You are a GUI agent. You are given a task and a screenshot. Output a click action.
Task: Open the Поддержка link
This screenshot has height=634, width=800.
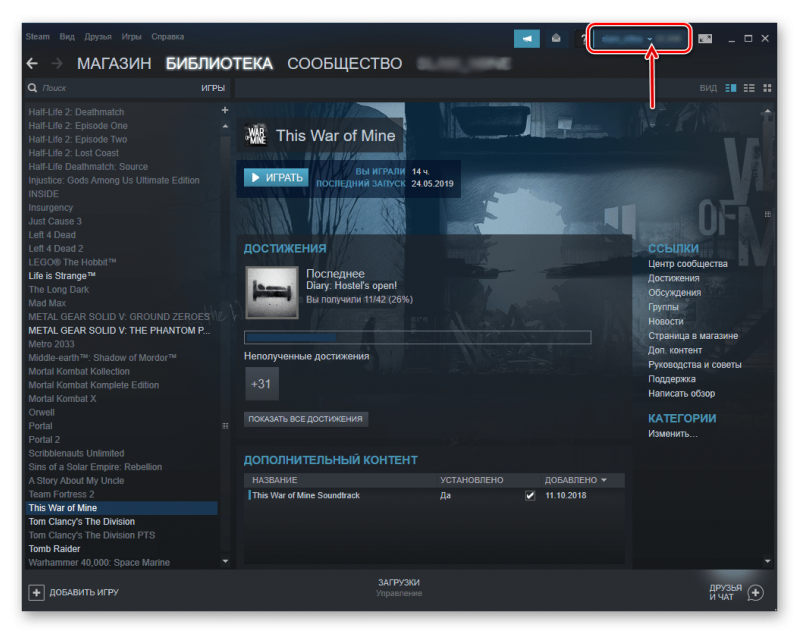click(x=671, y=378)
